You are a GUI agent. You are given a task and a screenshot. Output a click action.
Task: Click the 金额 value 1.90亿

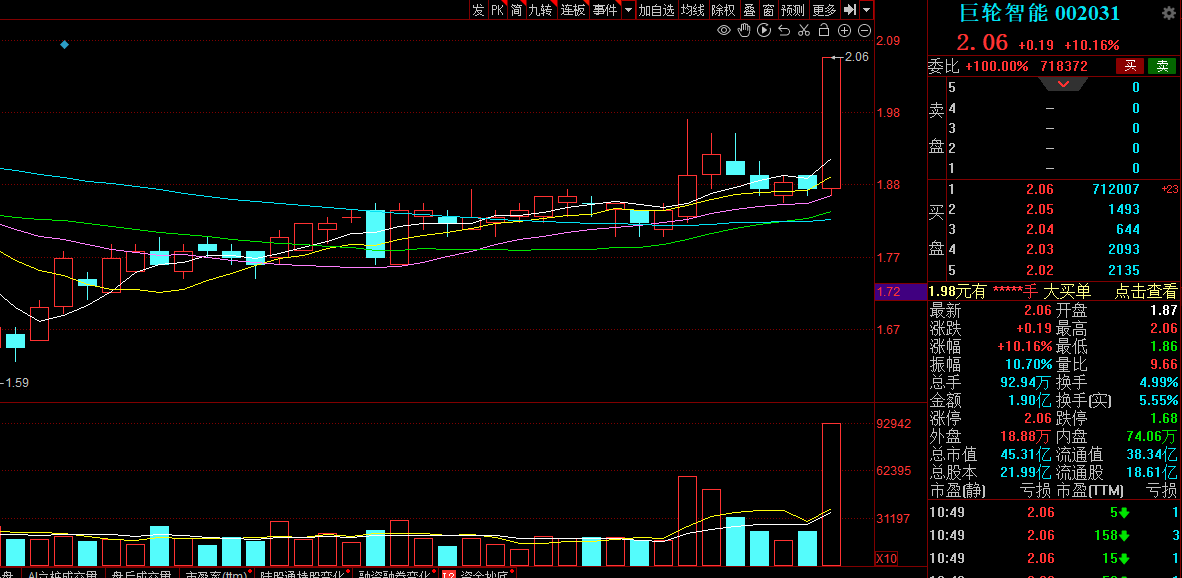[1029, 401]
